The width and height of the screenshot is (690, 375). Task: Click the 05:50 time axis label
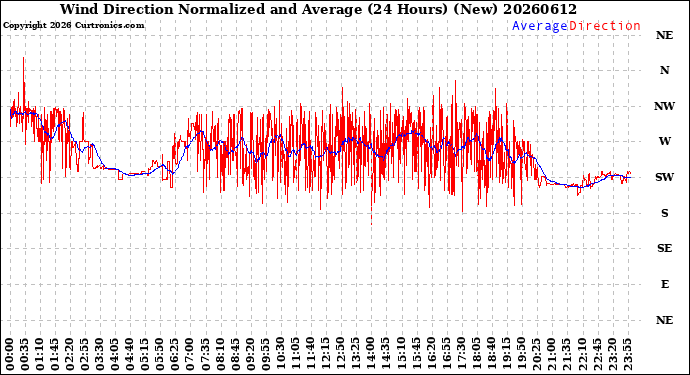160,355
